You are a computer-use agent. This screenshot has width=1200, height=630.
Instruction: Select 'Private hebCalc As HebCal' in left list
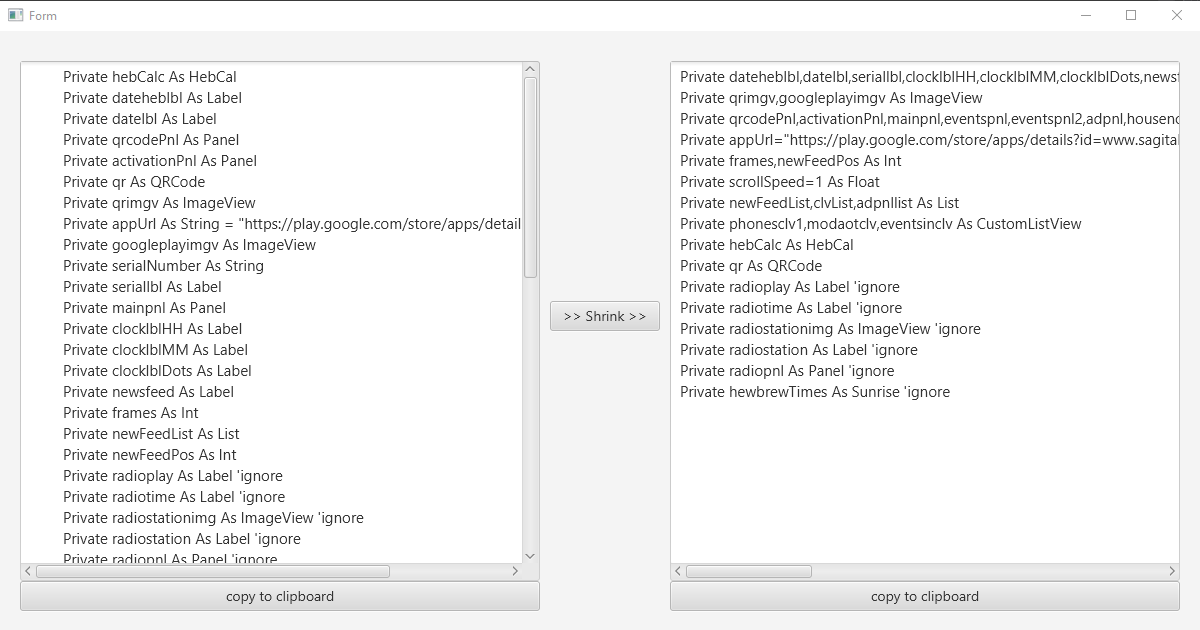point(150,77)
